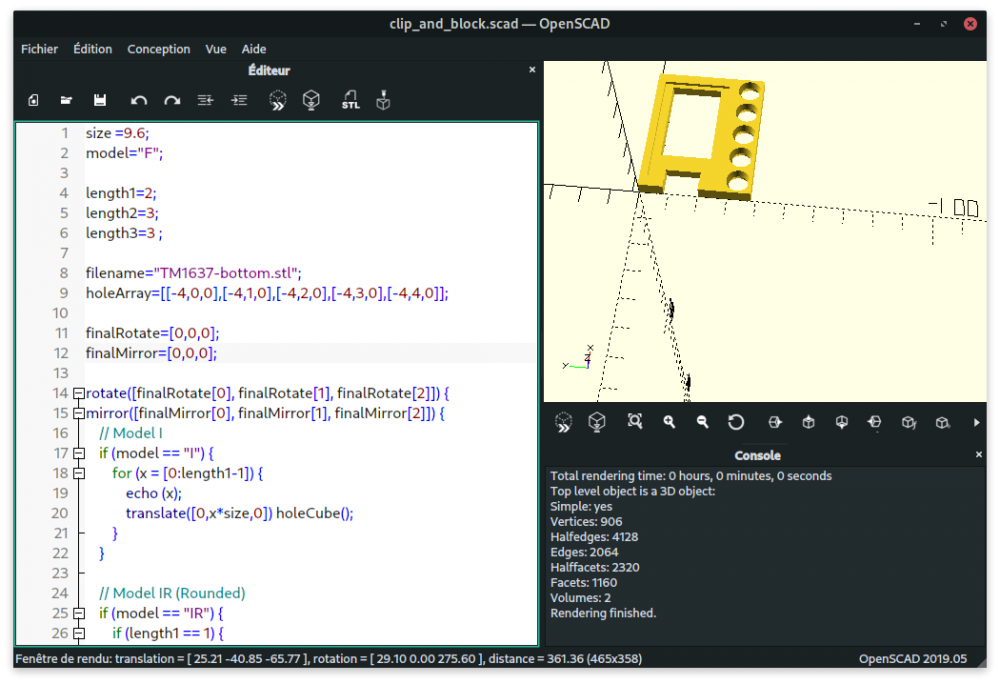The height and width of the screenshot is (684, 1000).
Task: Collapse the if model I block at line 17
Action: [78, 453]
